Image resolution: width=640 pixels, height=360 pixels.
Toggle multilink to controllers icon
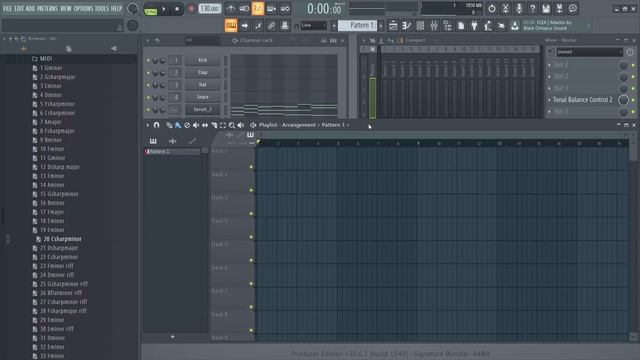[x=285, y=26]
